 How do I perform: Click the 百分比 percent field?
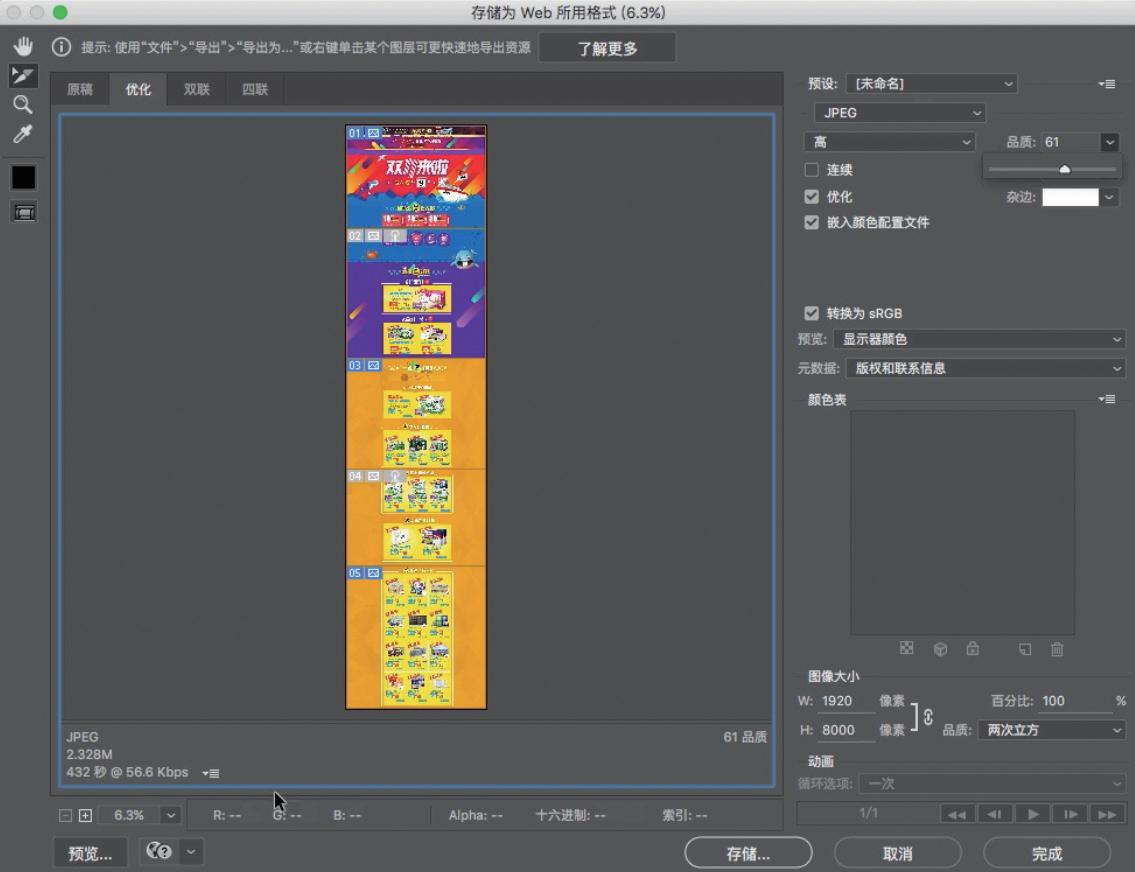pos(1075,701)
